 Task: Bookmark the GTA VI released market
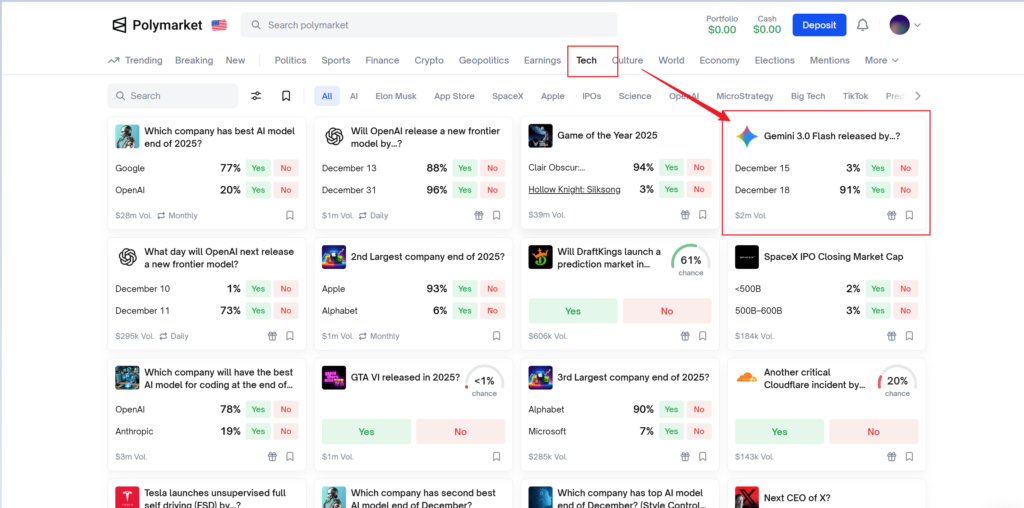pos(496,457)
